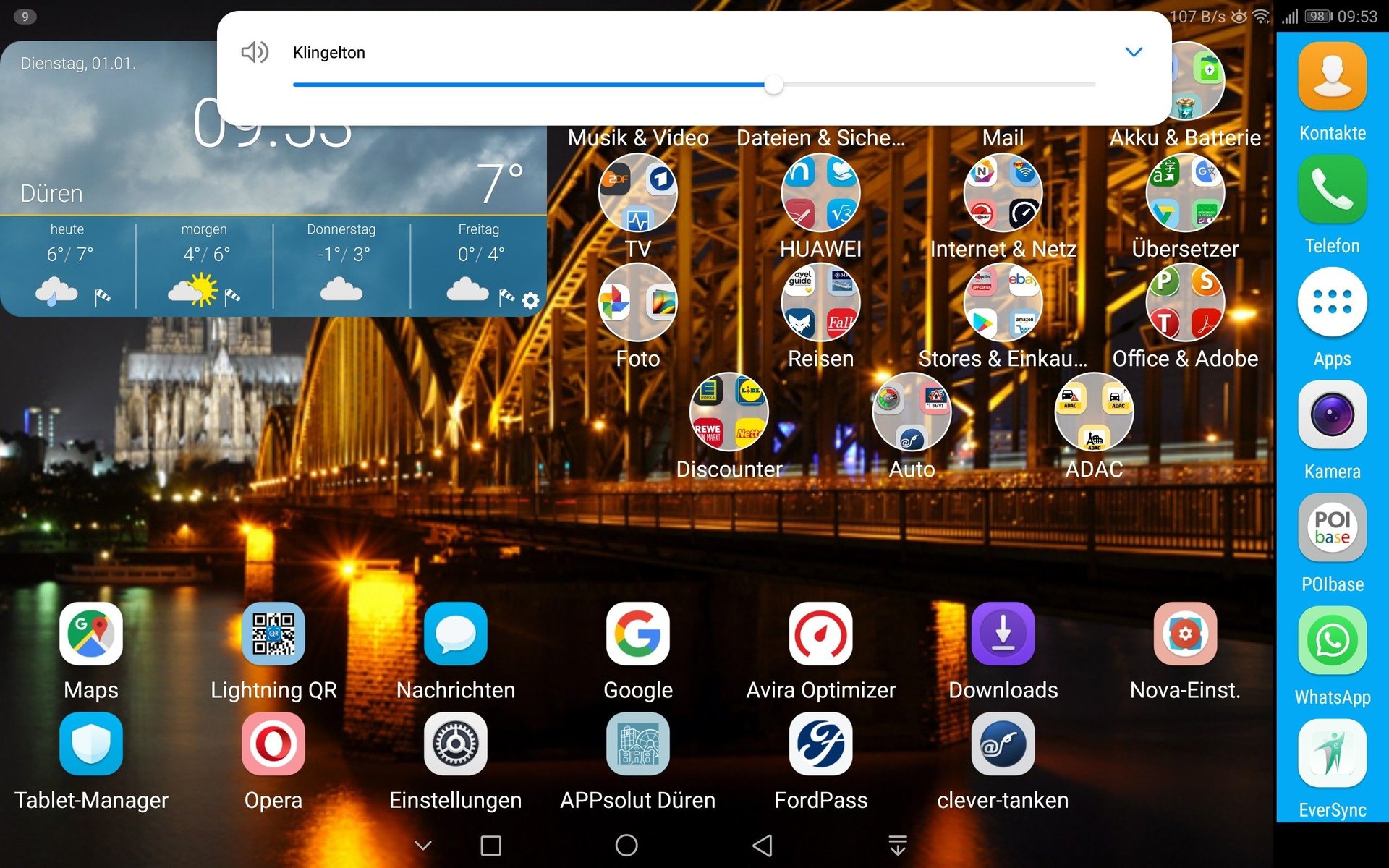1389x868 pixels.
Task: Open the Auto folder
Action: tap(912, 412)
